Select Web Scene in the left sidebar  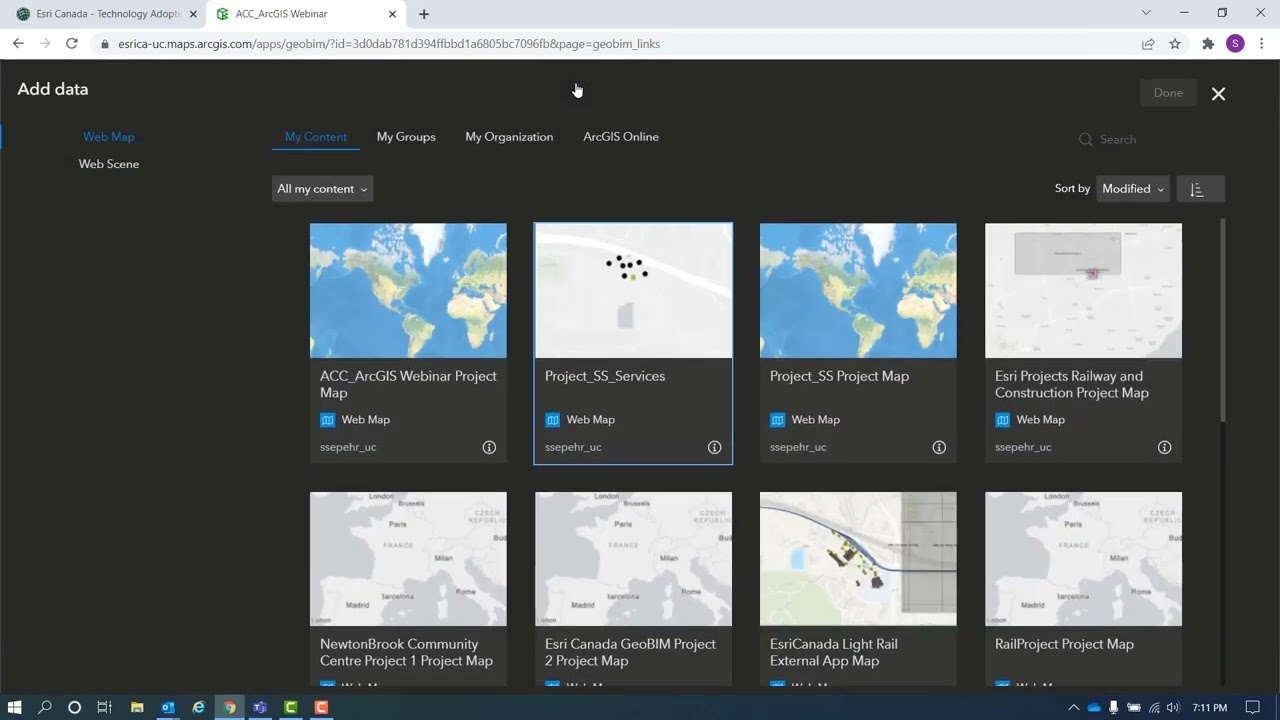[109, 164]
